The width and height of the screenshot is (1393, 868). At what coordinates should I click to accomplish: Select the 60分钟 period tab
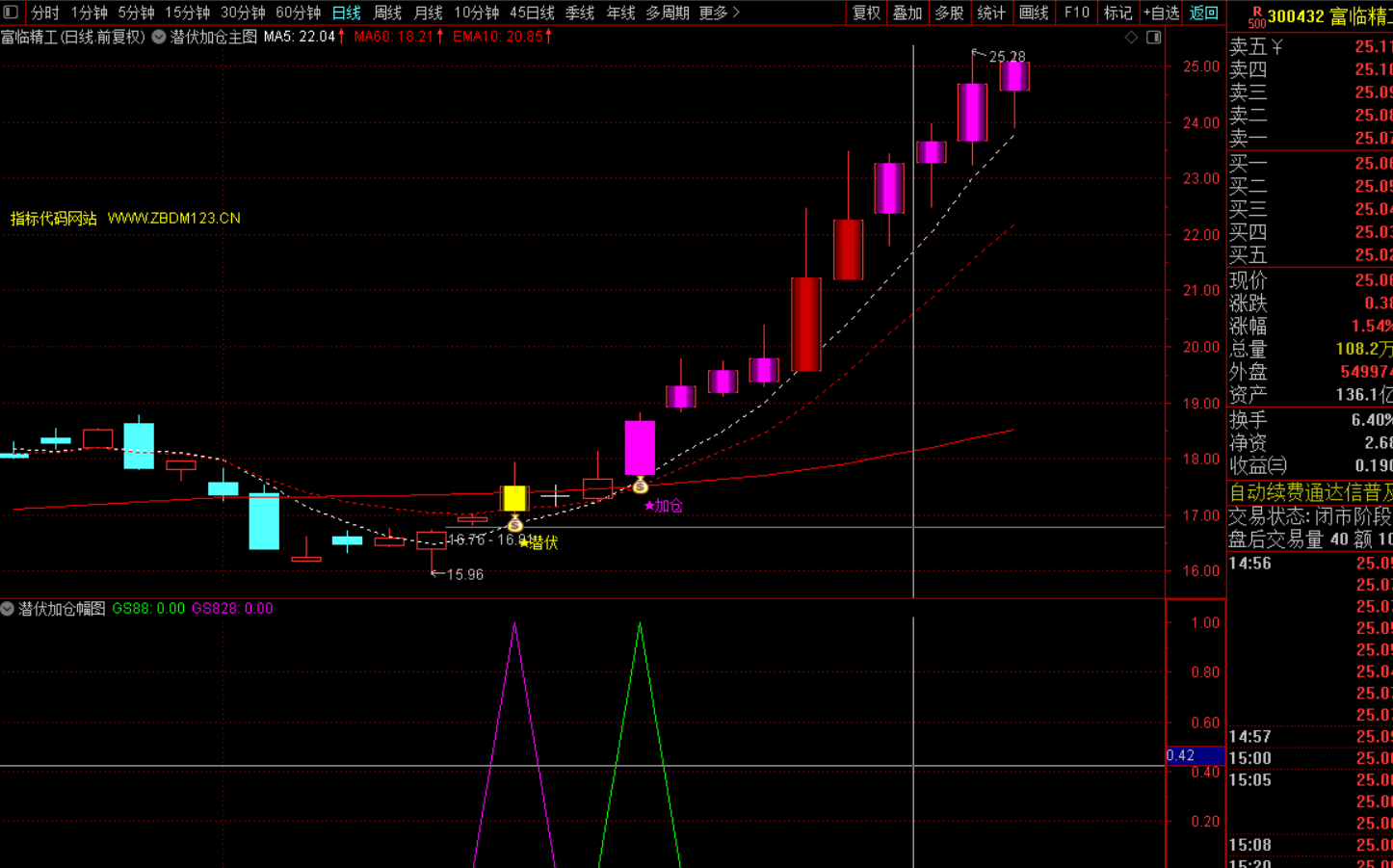click(298, 13)
